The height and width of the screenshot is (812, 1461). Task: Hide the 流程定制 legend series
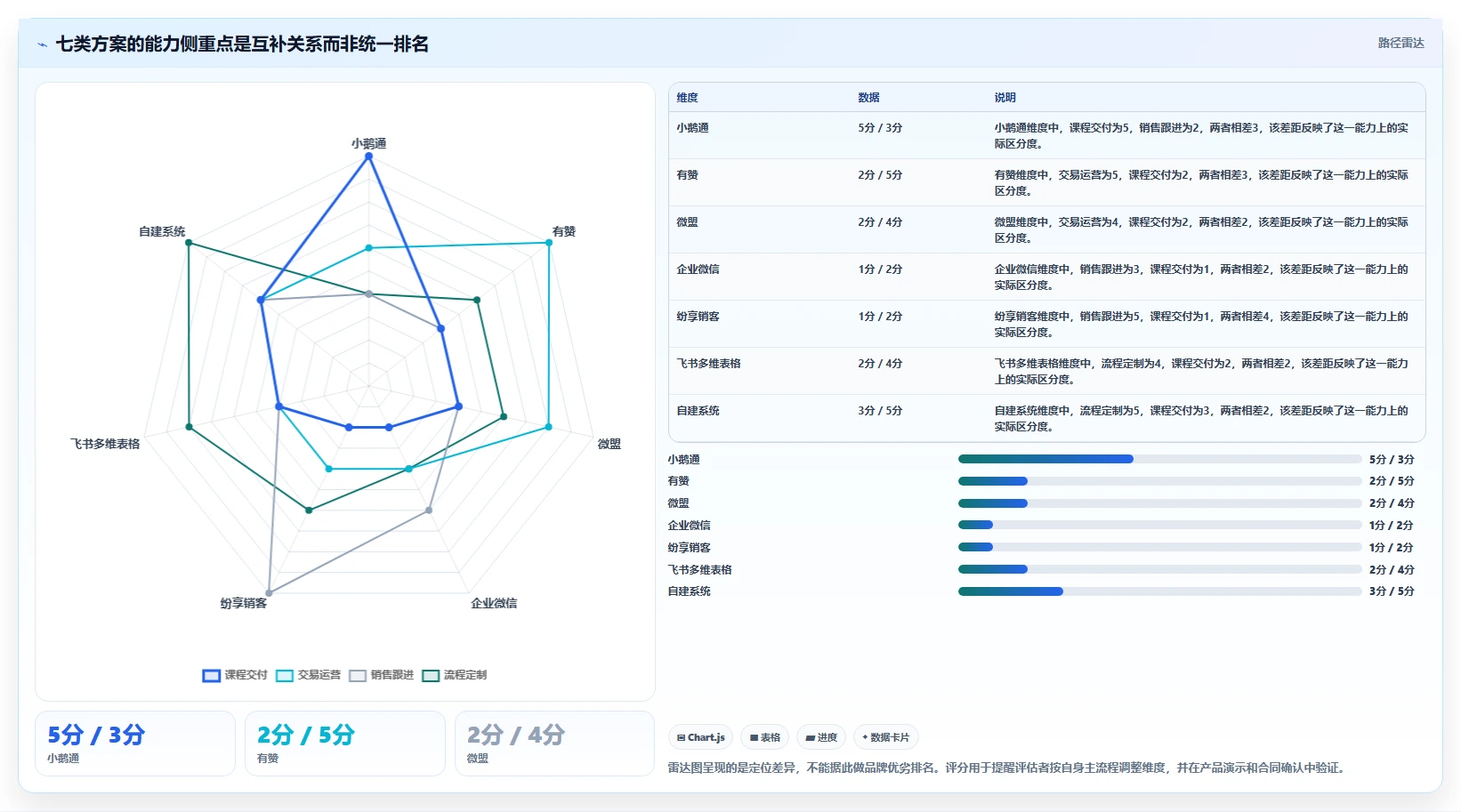click(x=455, y=675)
